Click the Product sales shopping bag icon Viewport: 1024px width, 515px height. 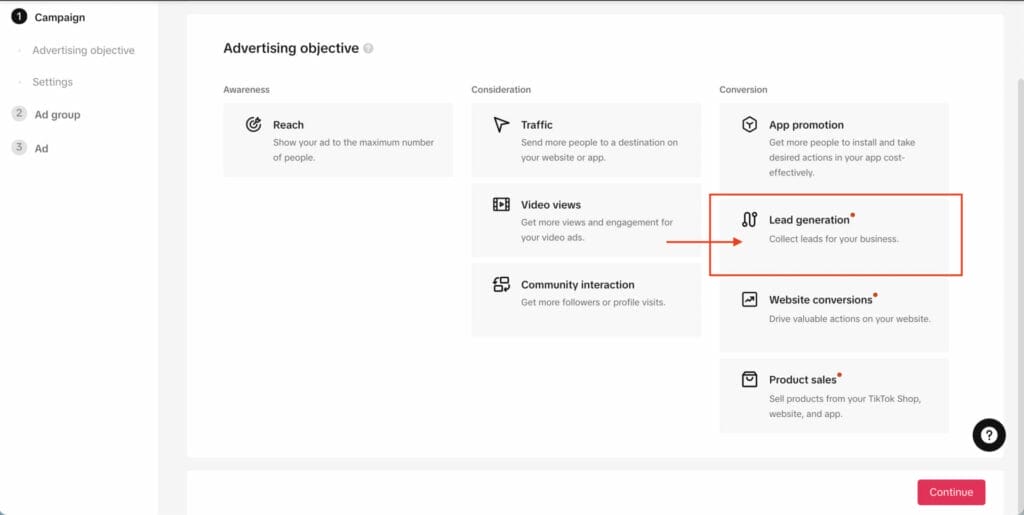click(750, 379)
